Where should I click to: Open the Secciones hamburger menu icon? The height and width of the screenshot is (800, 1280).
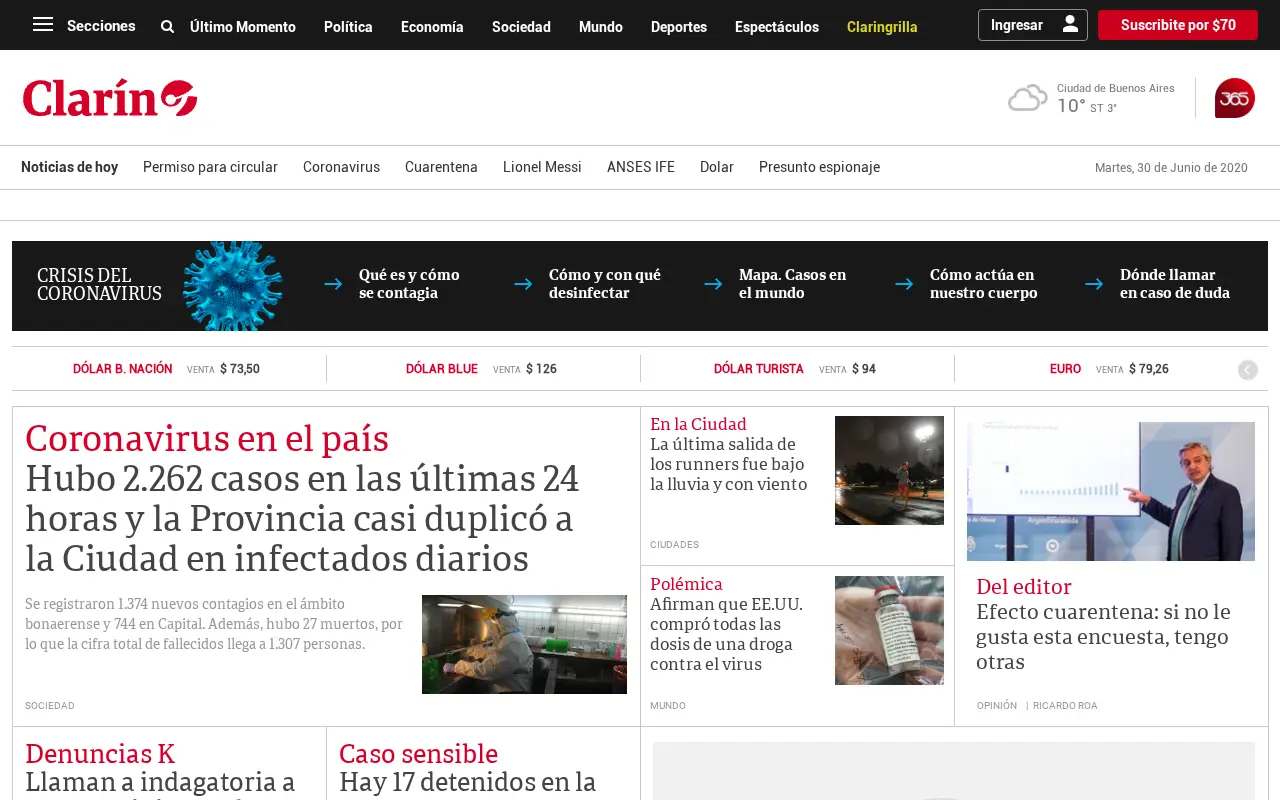click(x=43, y=25)
